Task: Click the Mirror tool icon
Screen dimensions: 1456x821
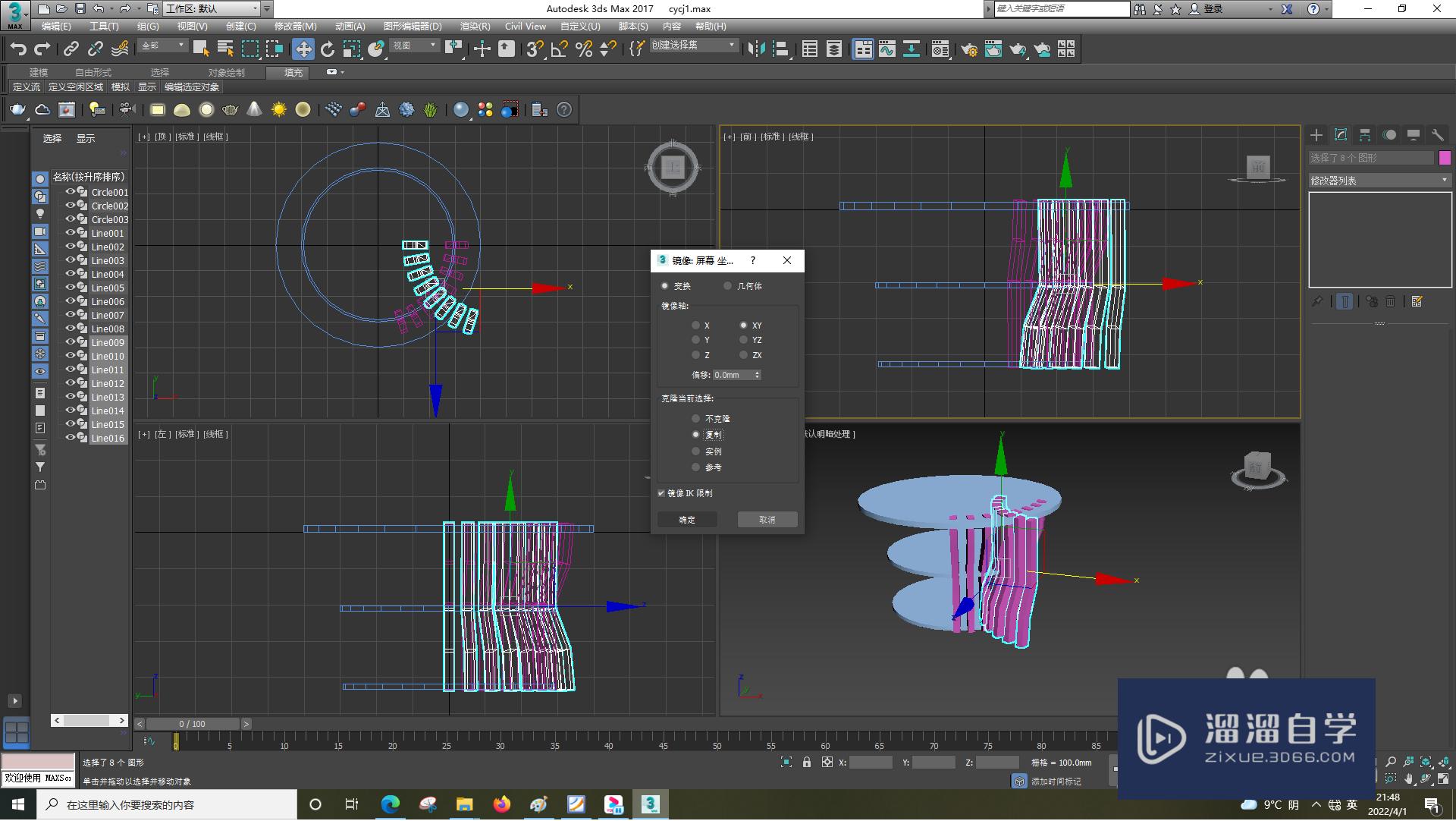Action: click(756, 49)
